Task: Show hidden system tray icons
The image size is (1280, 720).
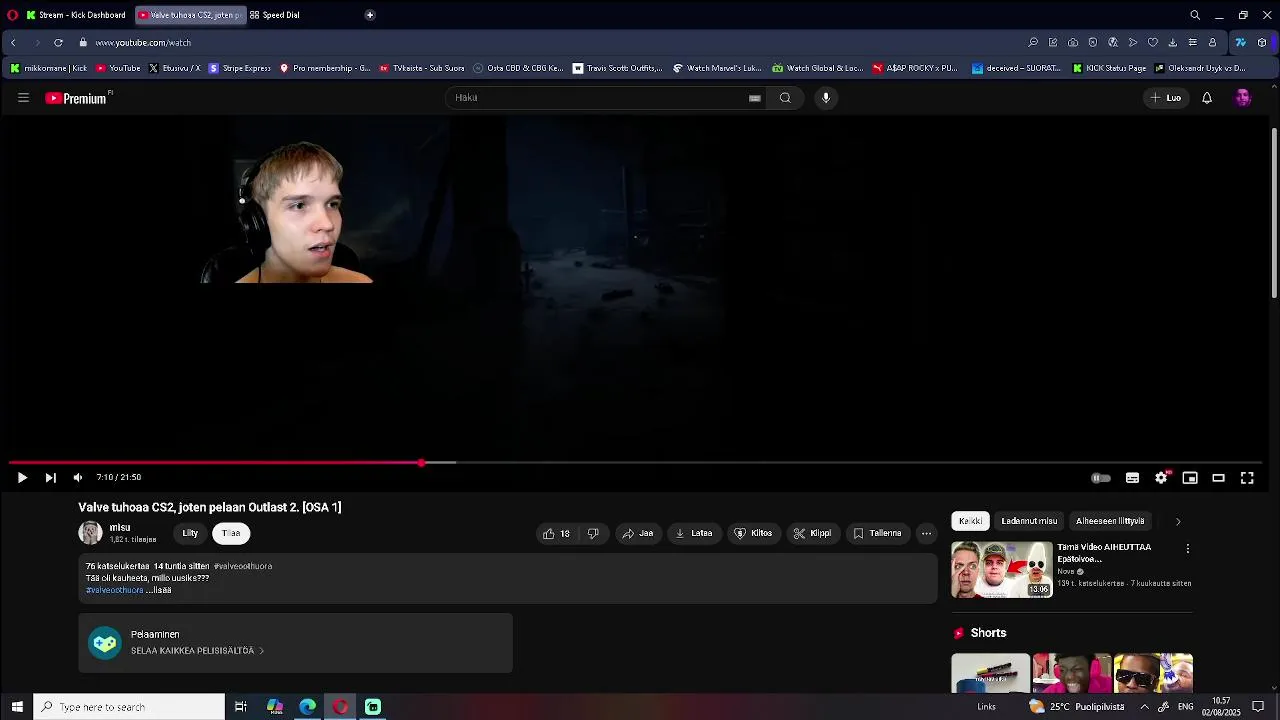Action: click(1145, 707)
